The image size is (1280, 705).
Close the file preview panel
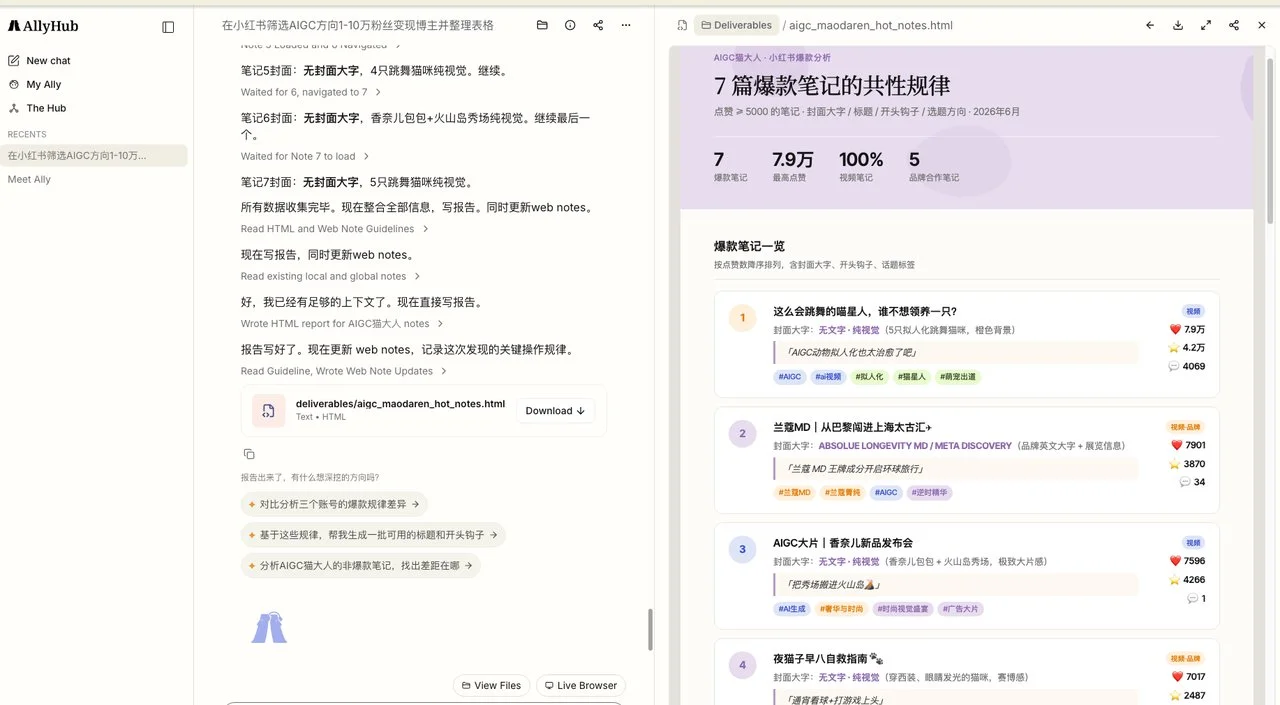pyautogui.click(x=1262, y=25)
